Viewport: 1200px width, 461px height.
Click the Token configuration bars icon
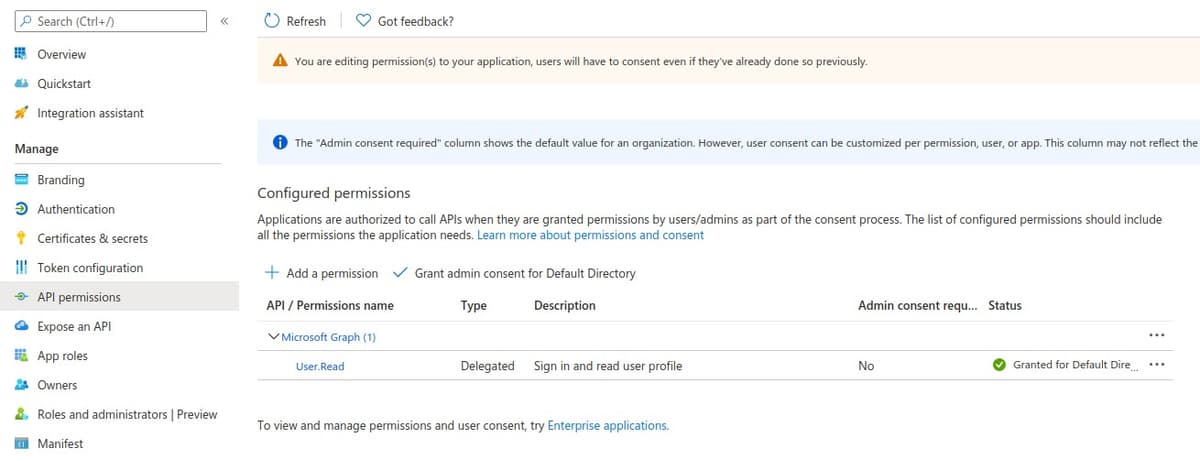[21, 268]
